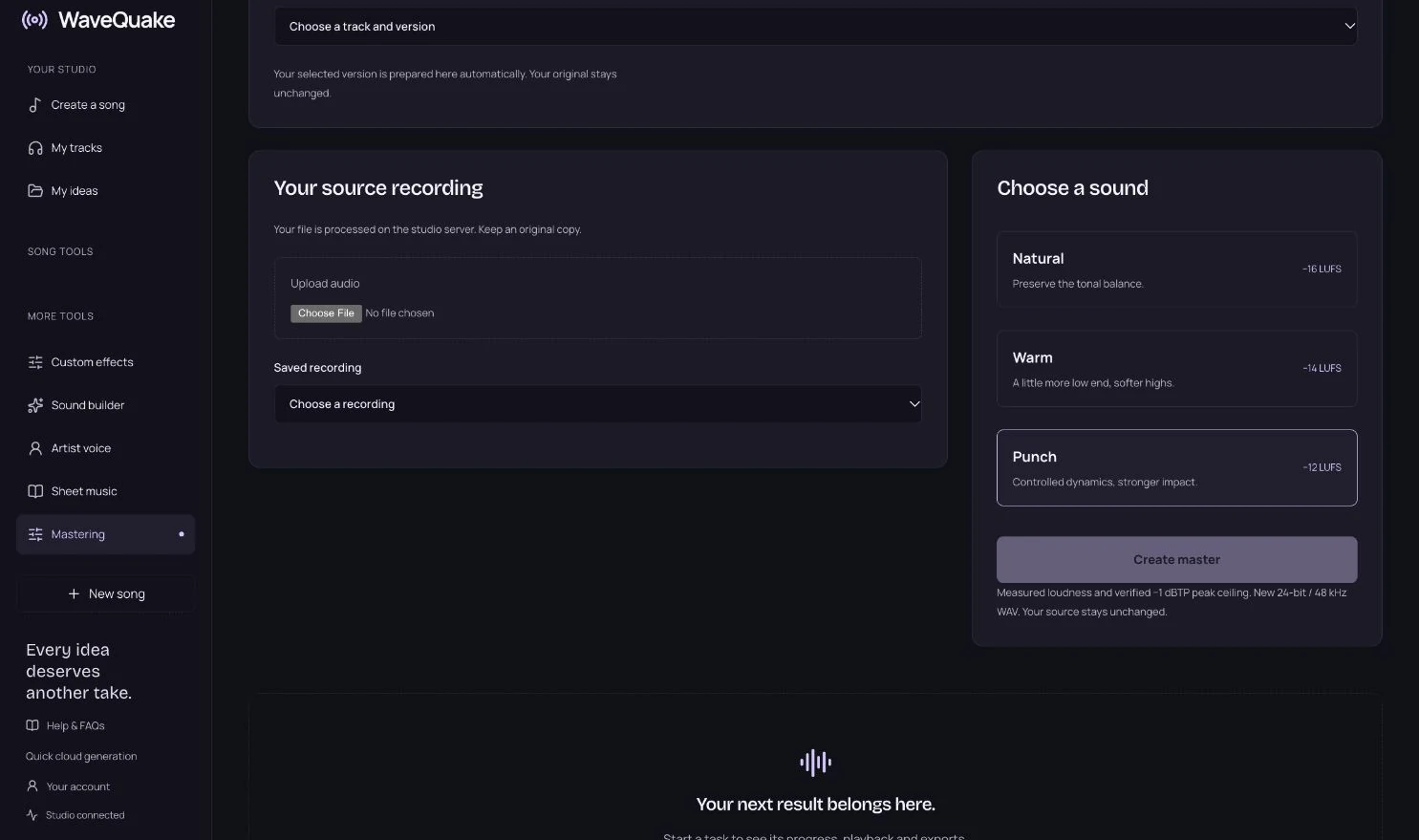
Task: Click the Choose File upload button
Action: (326, 313)
